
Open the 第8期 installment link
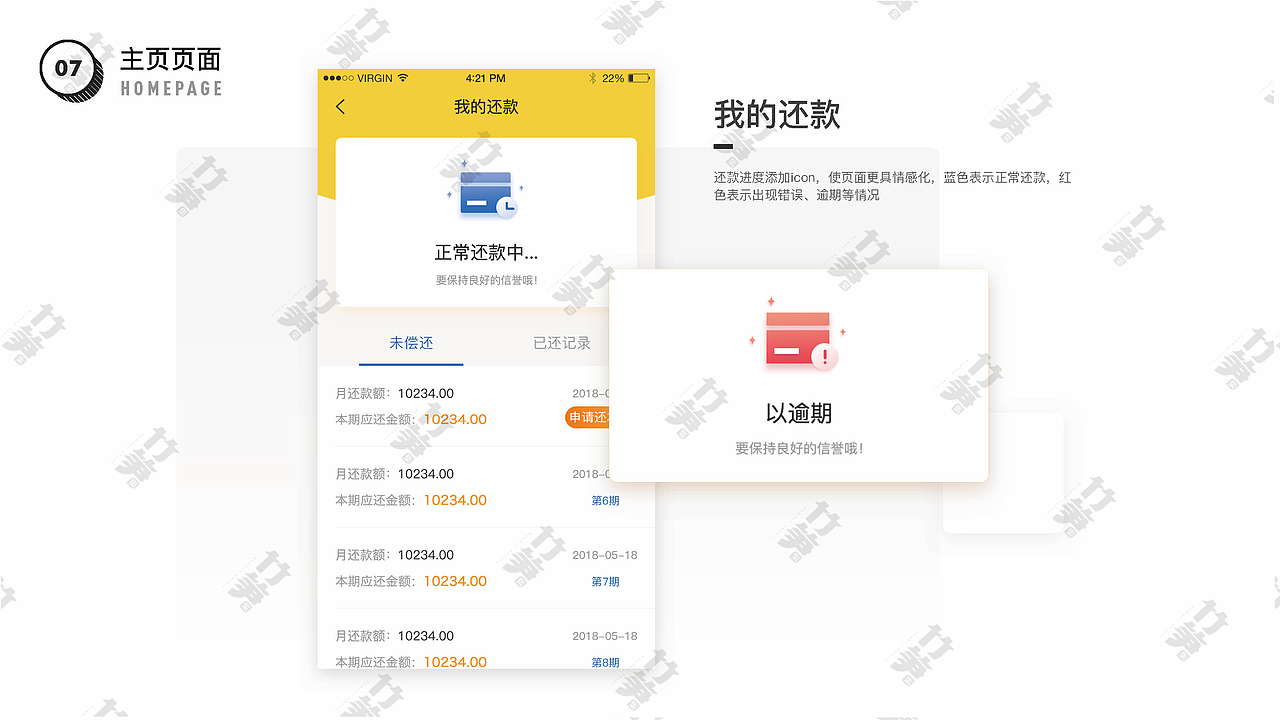click(607, 662)
